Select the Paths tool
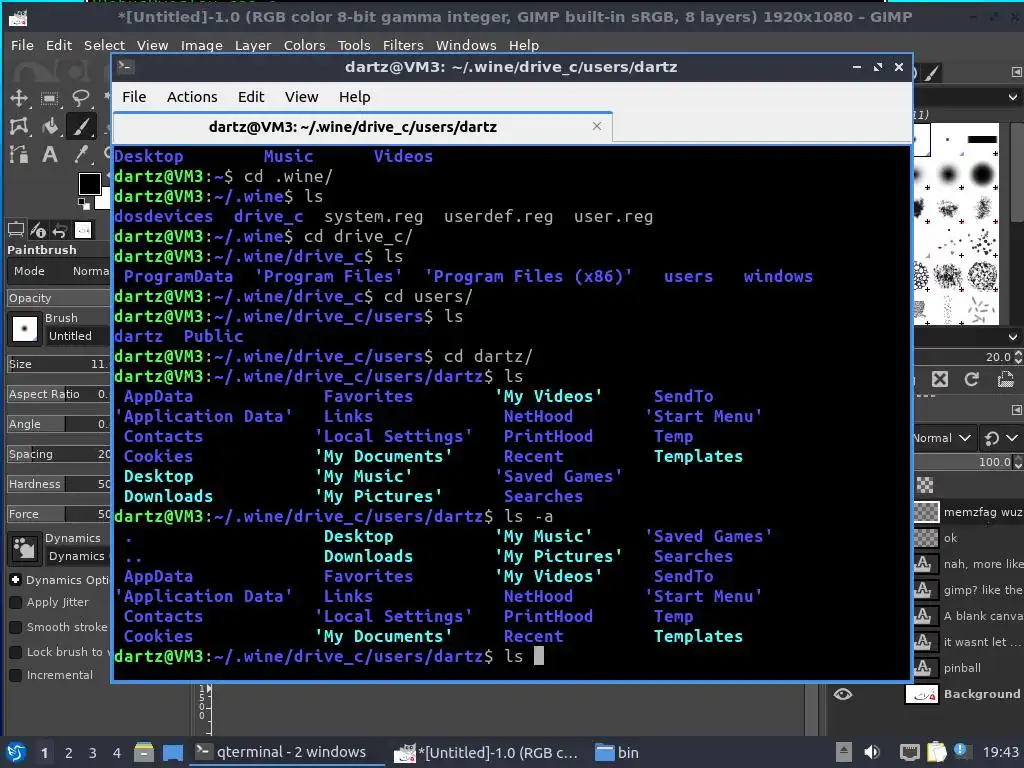Screen dimensions: 1024x768 point(19,154)
